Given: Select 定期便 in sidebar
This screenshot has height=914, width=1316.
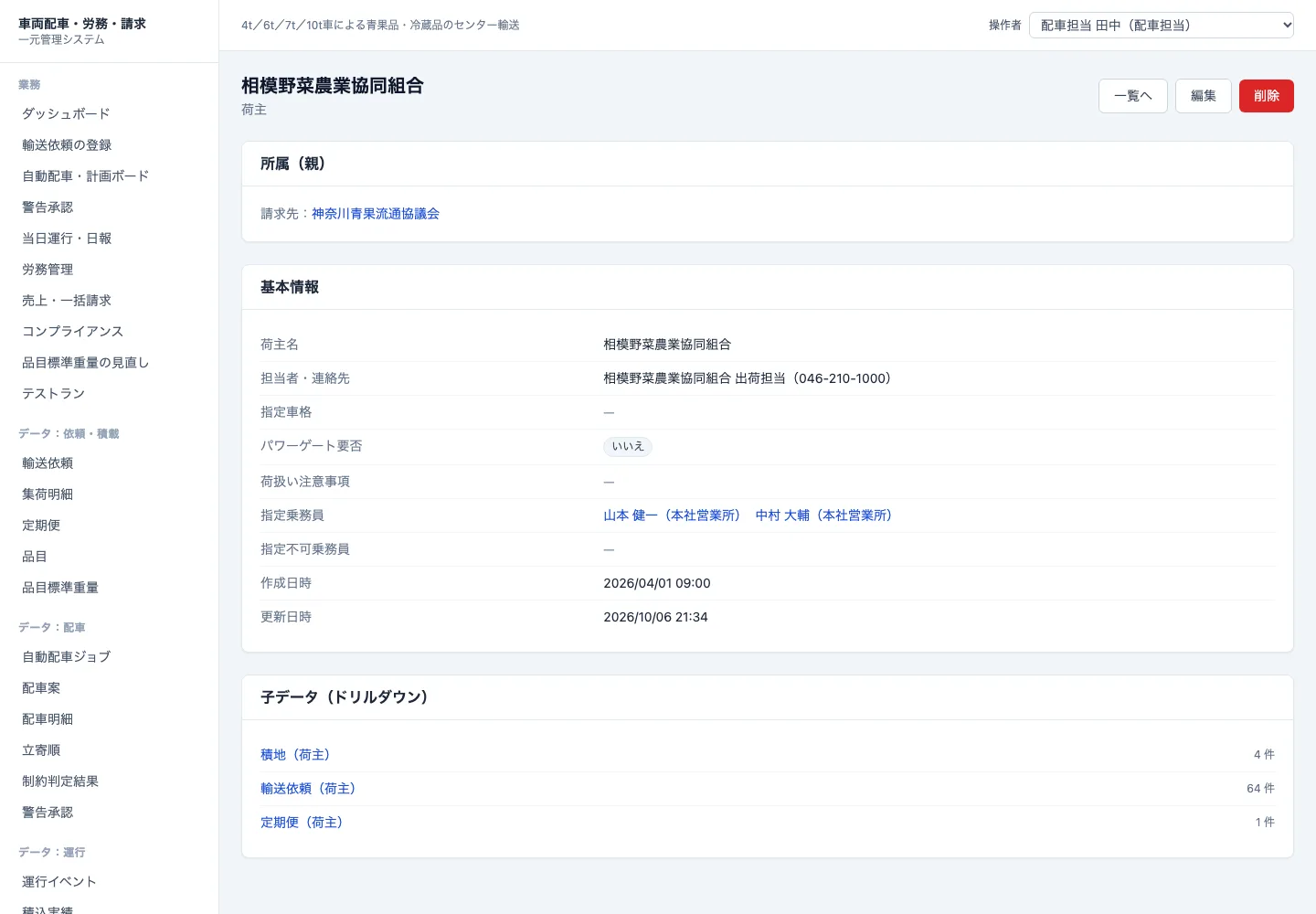Looking at the screenshot, I should pyautogui.click(x=41, y=526).
